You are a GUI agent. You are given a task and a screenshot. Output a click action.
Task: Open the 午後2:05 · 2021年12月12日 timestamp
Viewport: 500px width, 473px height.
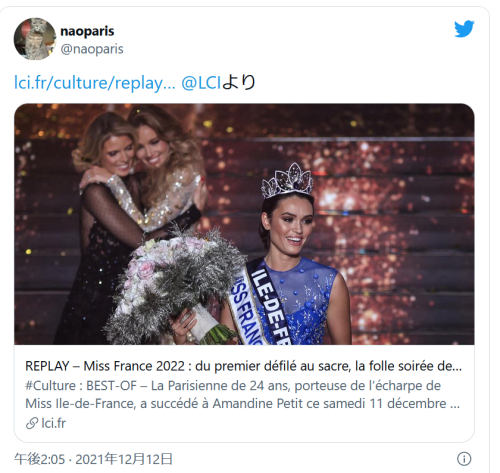click(93, 459)
